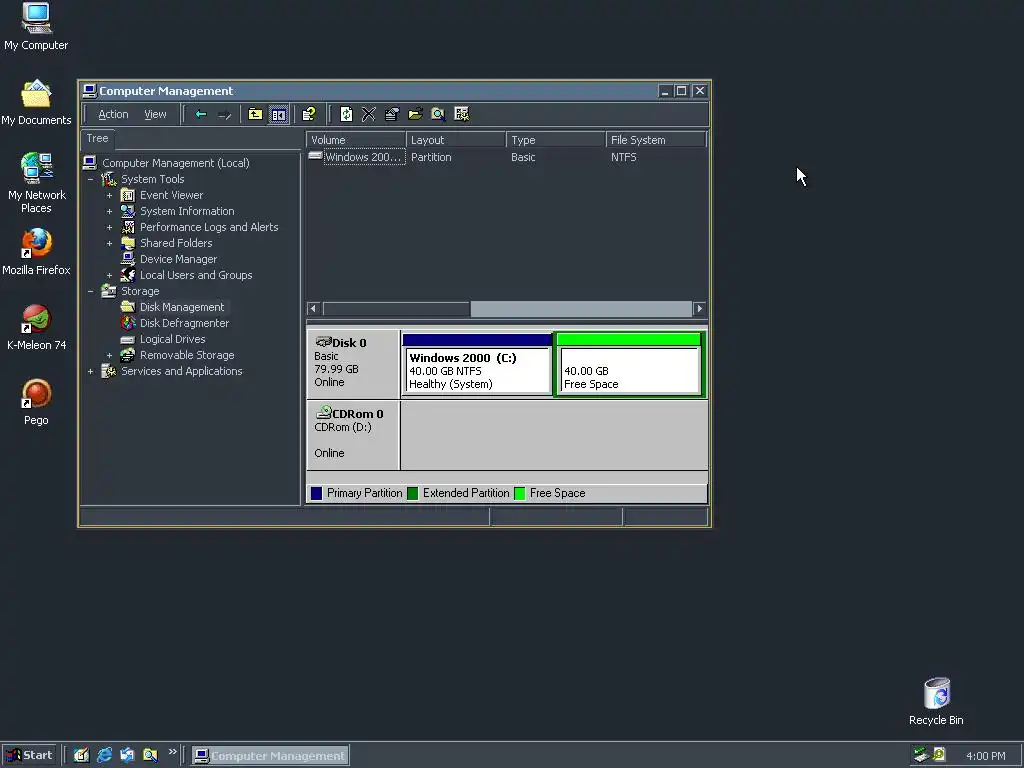This screenshot has height=768, width=1024.
Task: Select Performance Logs and Alerts item
Action: point(209,227)
